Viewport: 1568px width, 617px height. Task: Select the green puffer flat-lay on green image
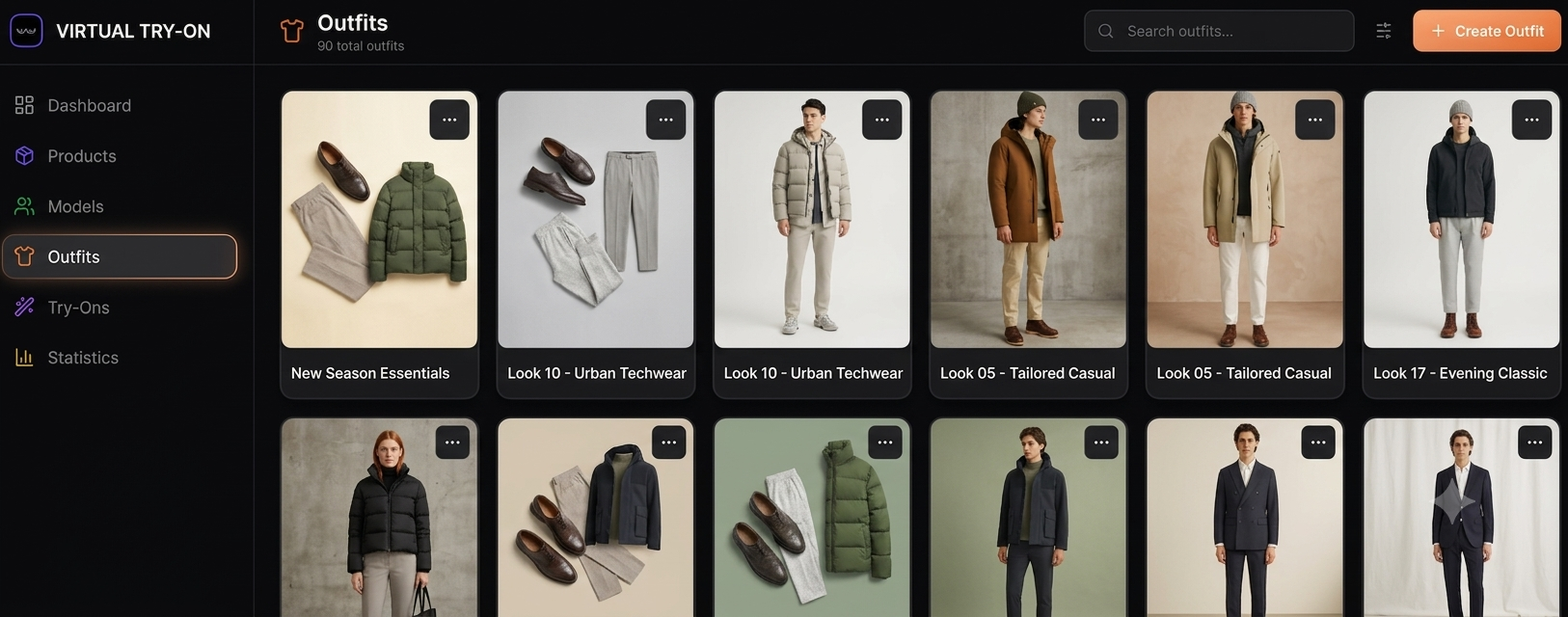pyautogui.click(x=812, y=518)
